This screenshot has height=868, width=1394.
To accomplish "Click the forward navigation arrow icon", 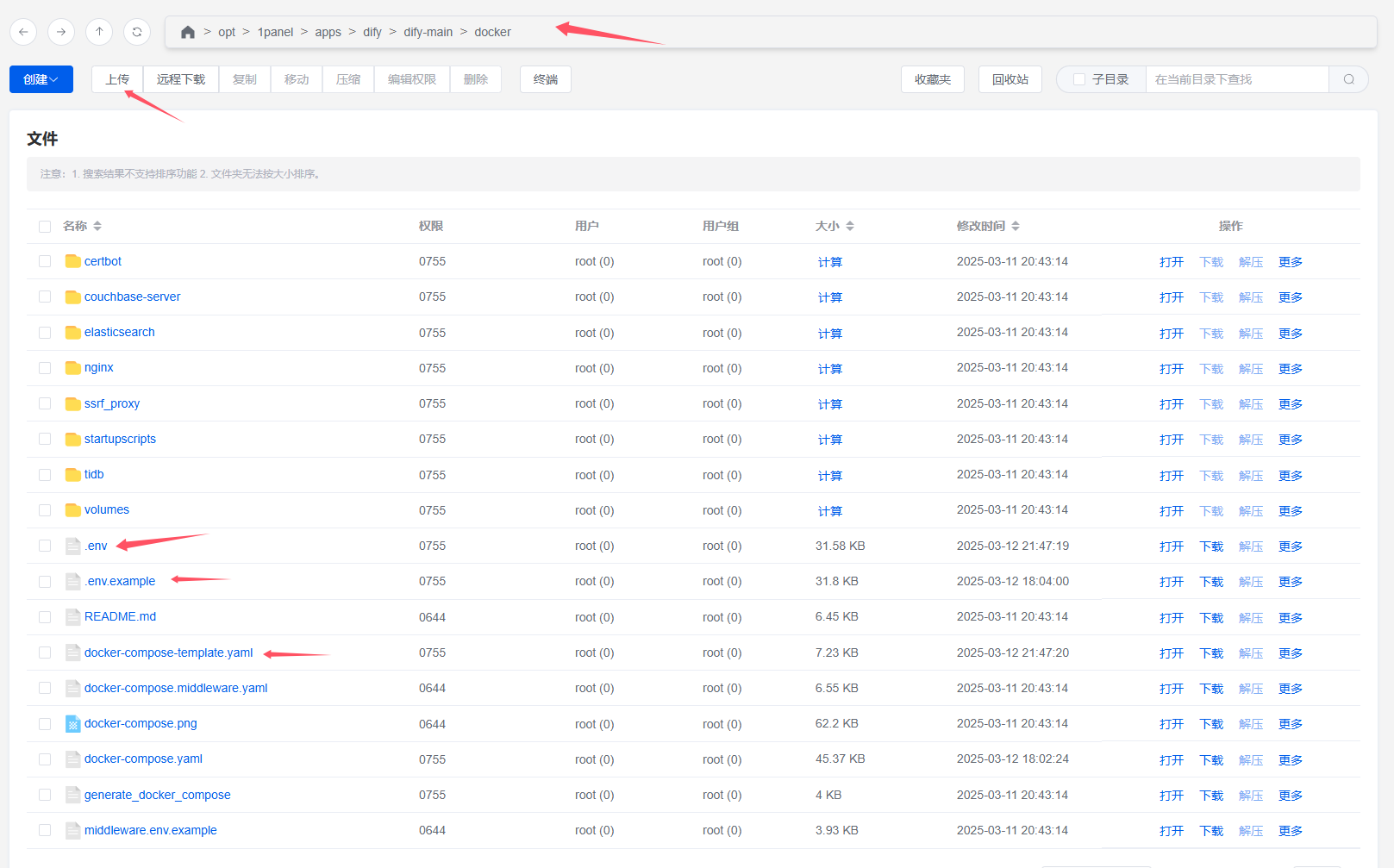I will tap(61, 32).
